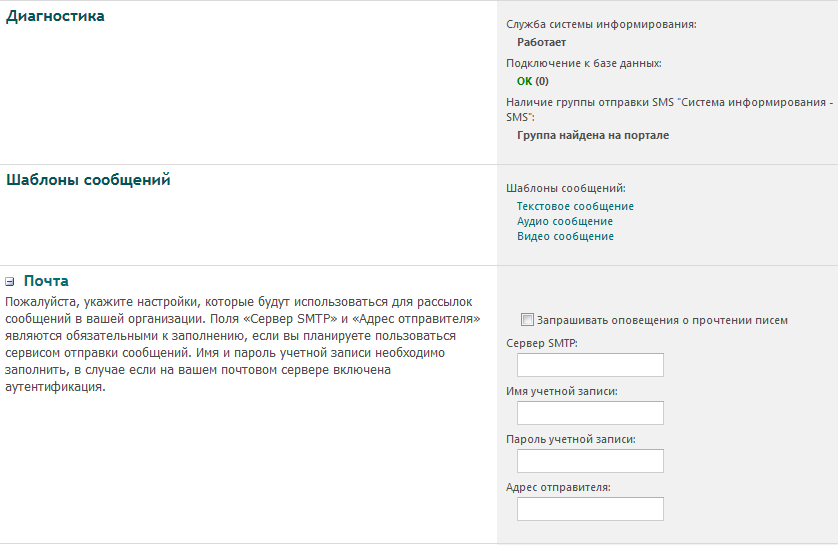The image size is (838, 545).
Task: Open the Текстовое сообщение template link
Action: point(575,206)
